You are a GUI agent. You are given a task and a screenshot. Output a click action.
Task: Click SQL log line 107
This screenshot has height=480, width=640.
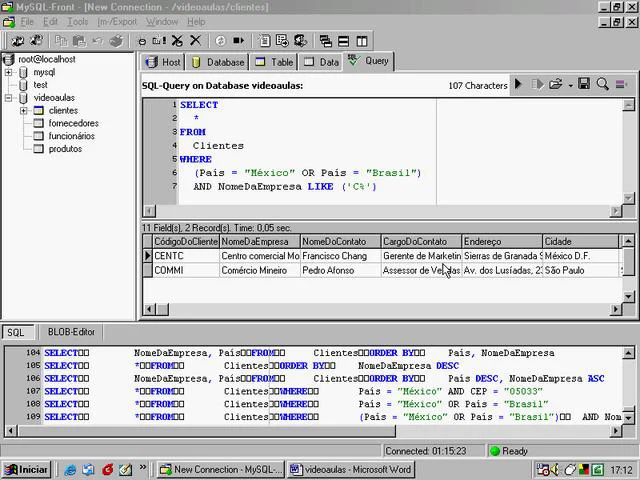314,391
